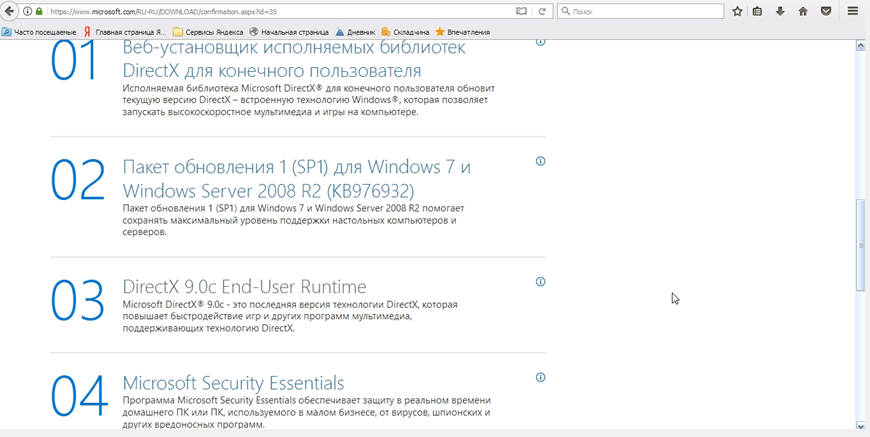Open the Pocket icon in toolbar
This screenshot has width=870, height=437.
click(826, 12)
